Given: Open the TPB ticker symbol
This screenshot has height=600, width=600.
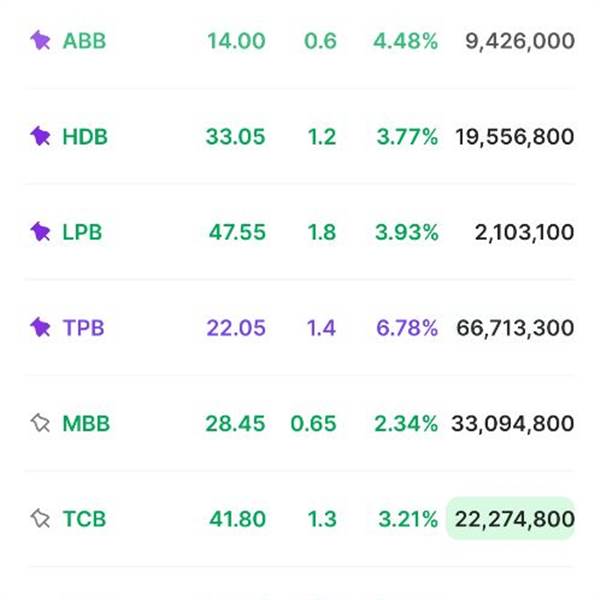Looking at the screenshot, I should click(x=83, y=328).
